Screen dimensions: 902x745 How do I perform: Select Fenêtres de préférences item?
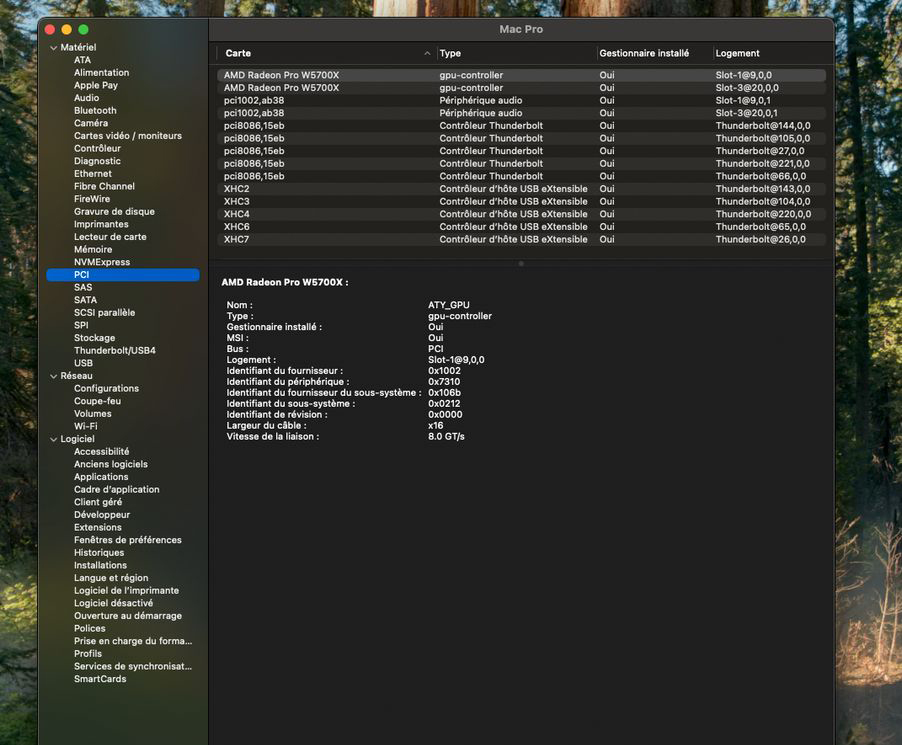(x=128, y=541)
